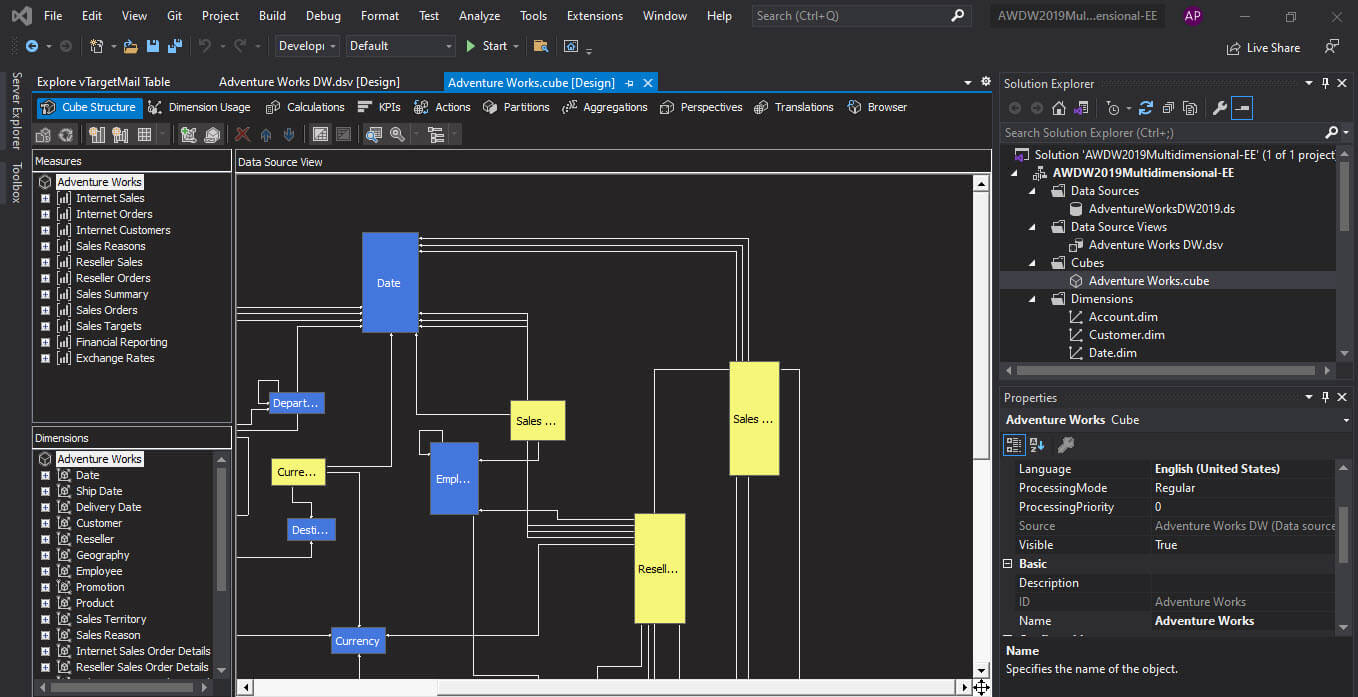The image size is (1358, 697).
Task: Open the Extensions menu
Action: tap(594, 16)
